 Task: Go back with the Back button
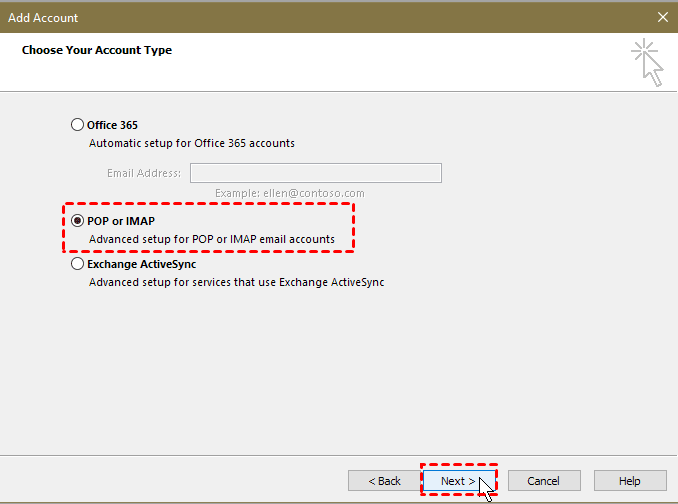[x=384, y=481]
